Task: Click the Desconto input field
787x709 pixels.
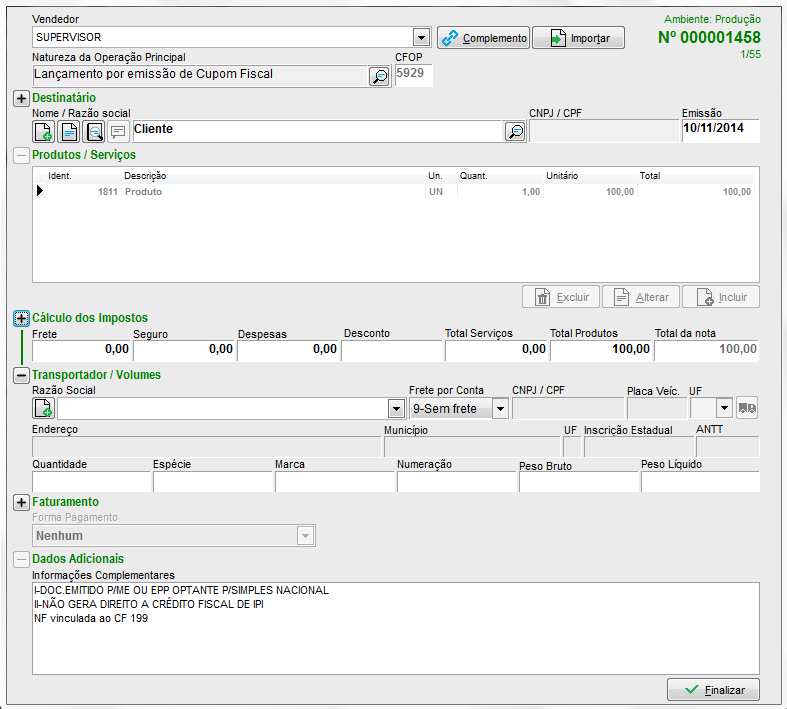Action: coord(391,350)
